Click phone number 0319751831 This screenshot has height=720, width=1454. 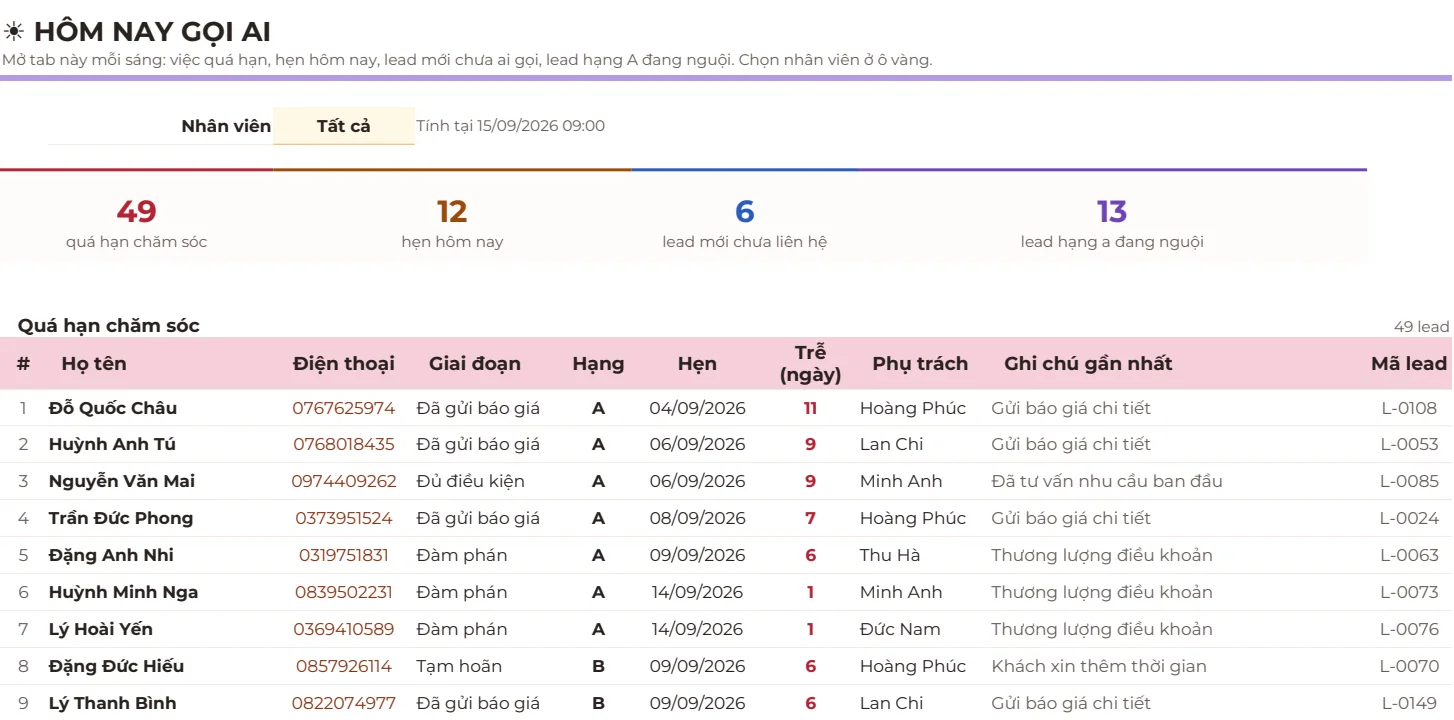pos(344,555)
